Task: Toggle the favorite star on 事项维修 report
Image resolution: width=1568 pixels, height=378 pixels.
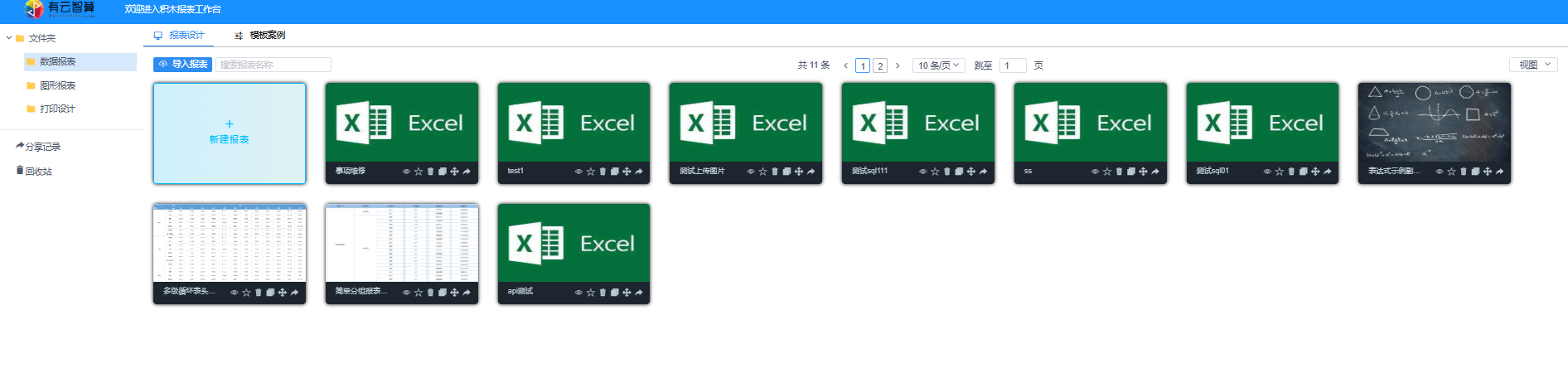Action: tap(419, 172)
